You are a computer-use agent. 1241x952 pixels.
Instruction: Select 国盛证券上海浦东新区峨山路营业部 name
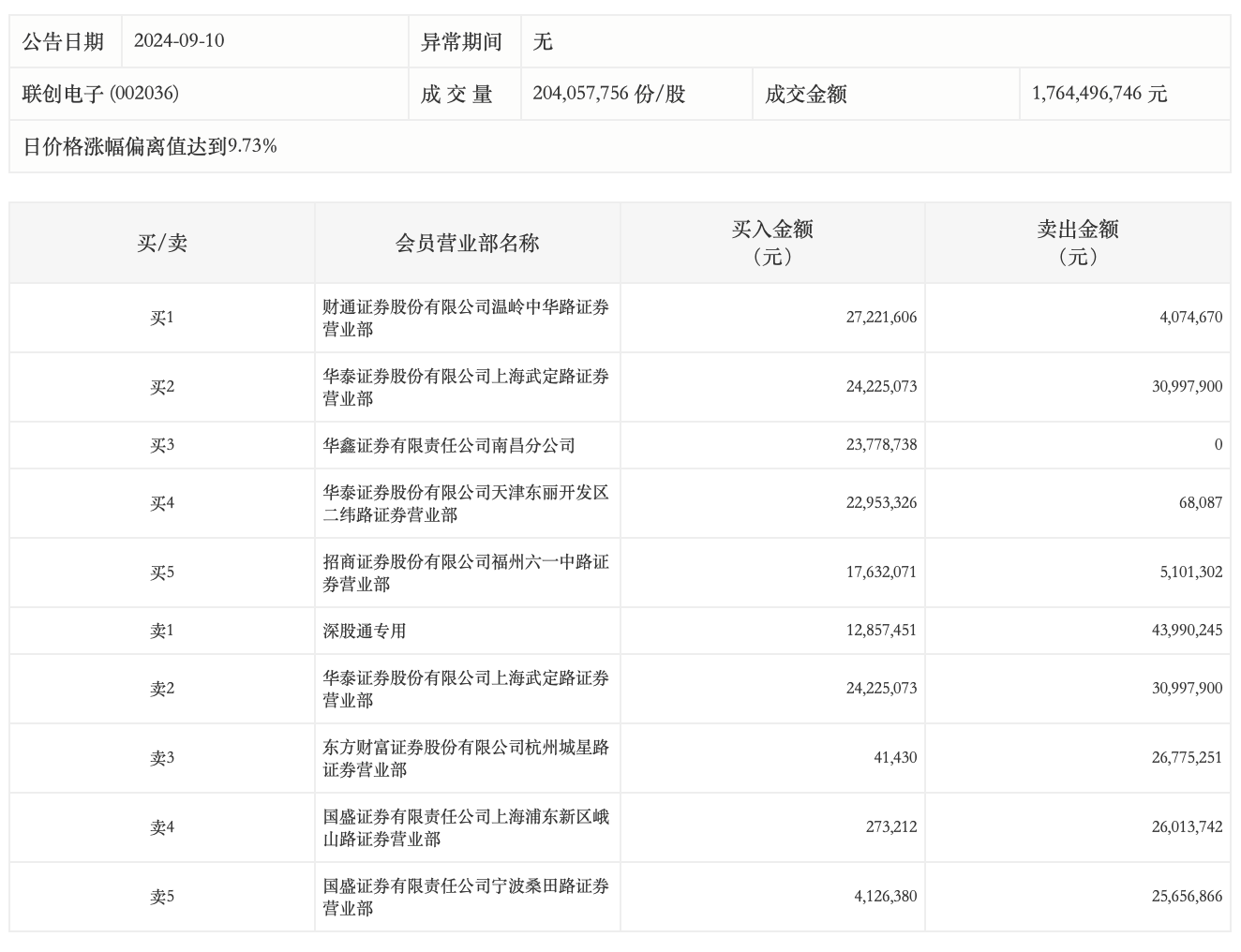point(466,827)
